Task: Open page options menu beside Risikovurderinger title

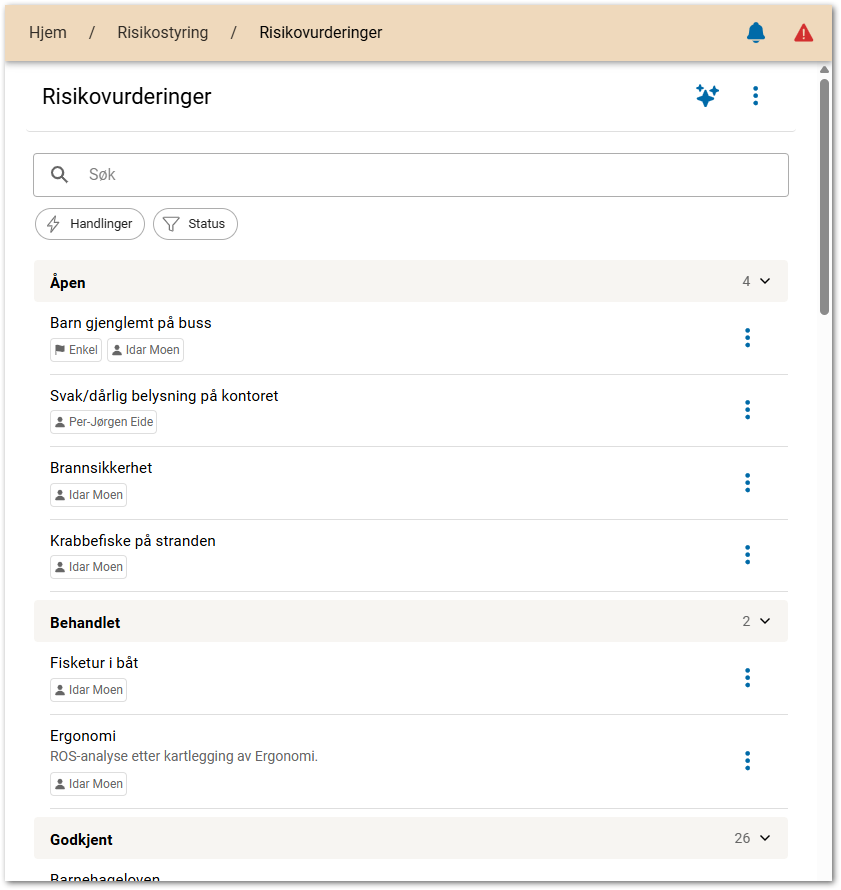Action: click(755, 96)
